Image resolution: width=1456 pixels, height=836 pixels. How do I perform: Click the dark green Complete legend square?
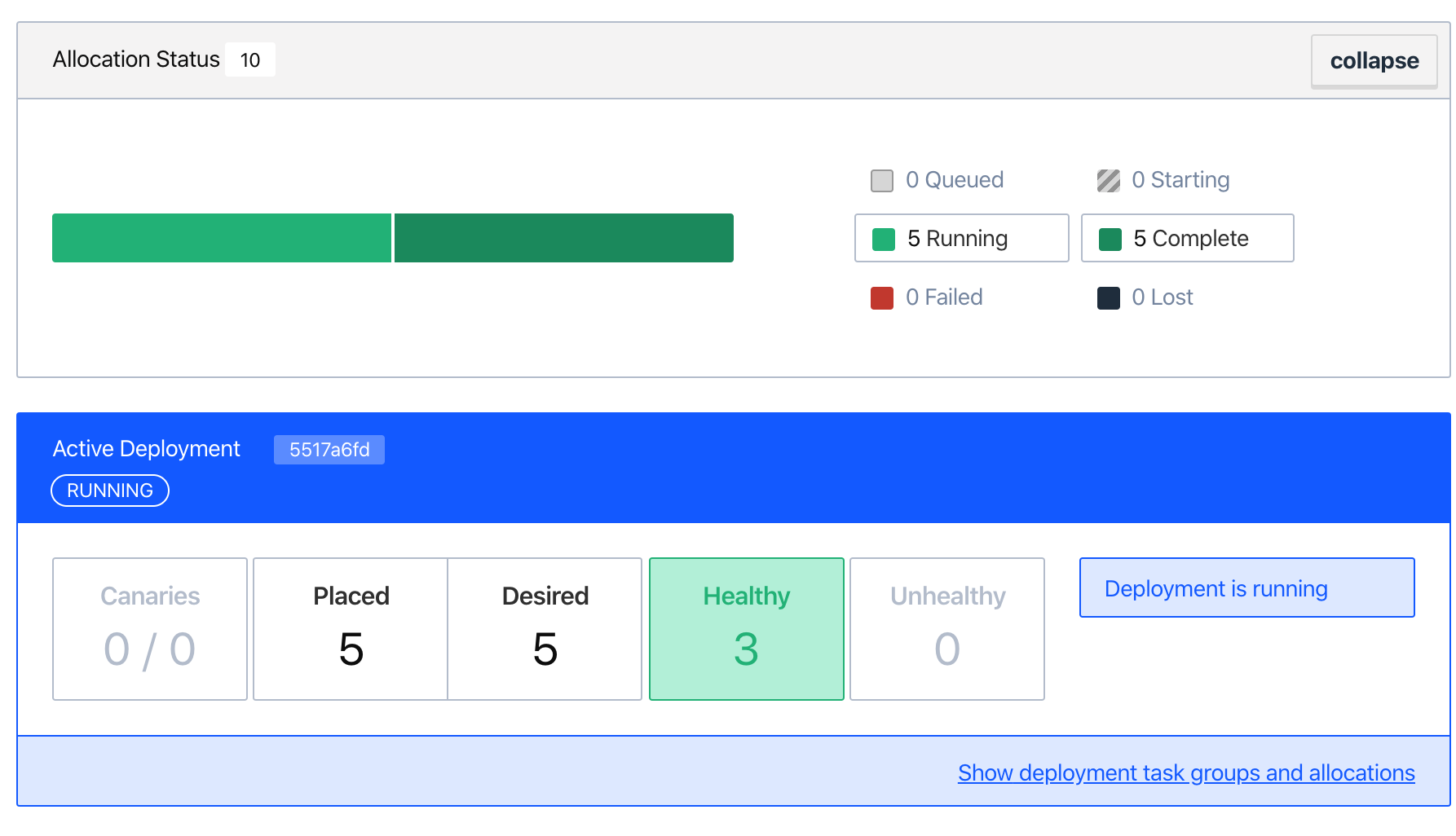(x=1110, y=240)
